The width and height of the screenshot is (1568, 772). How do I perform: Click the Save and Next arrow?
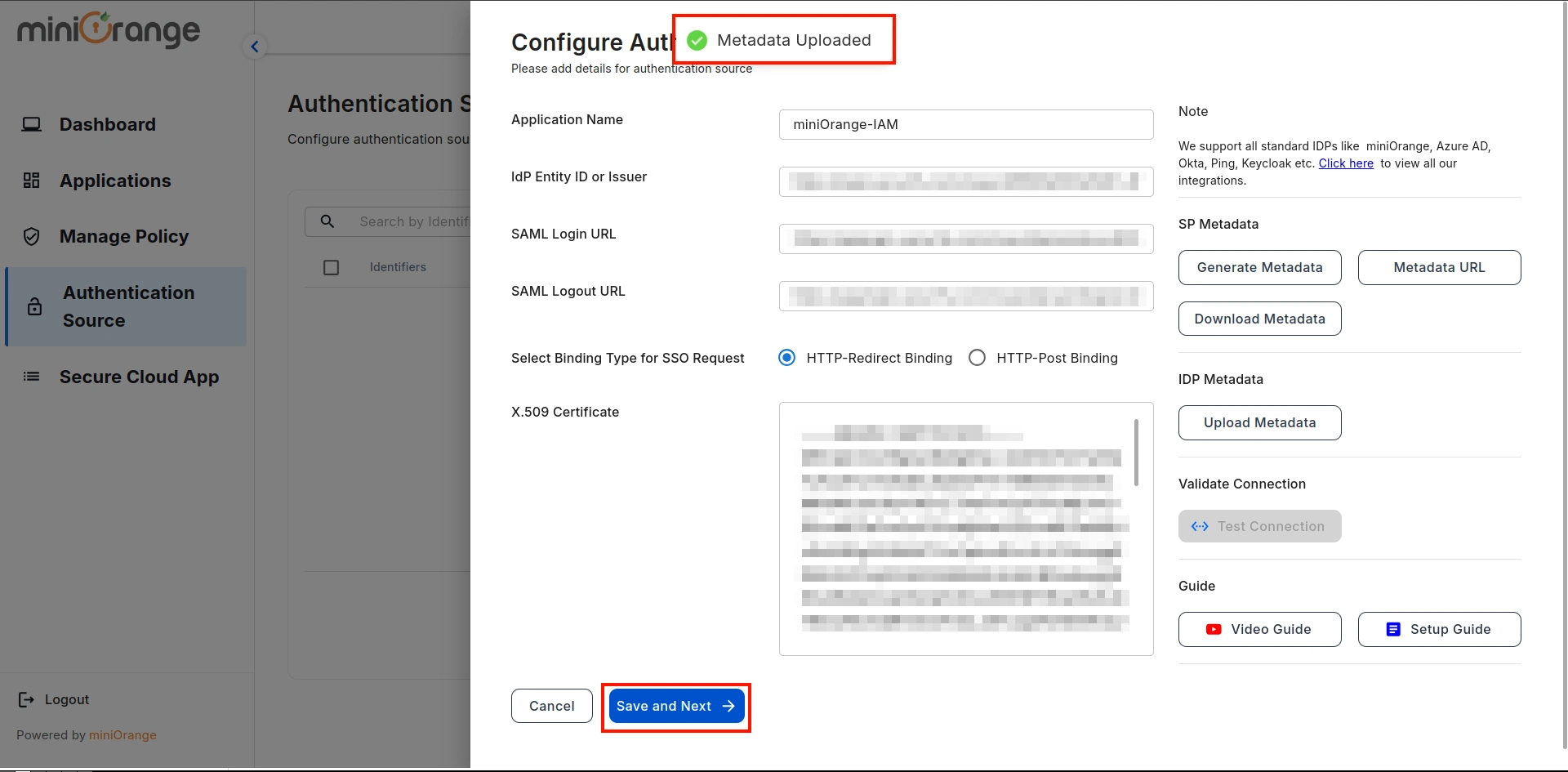(726, 706)
